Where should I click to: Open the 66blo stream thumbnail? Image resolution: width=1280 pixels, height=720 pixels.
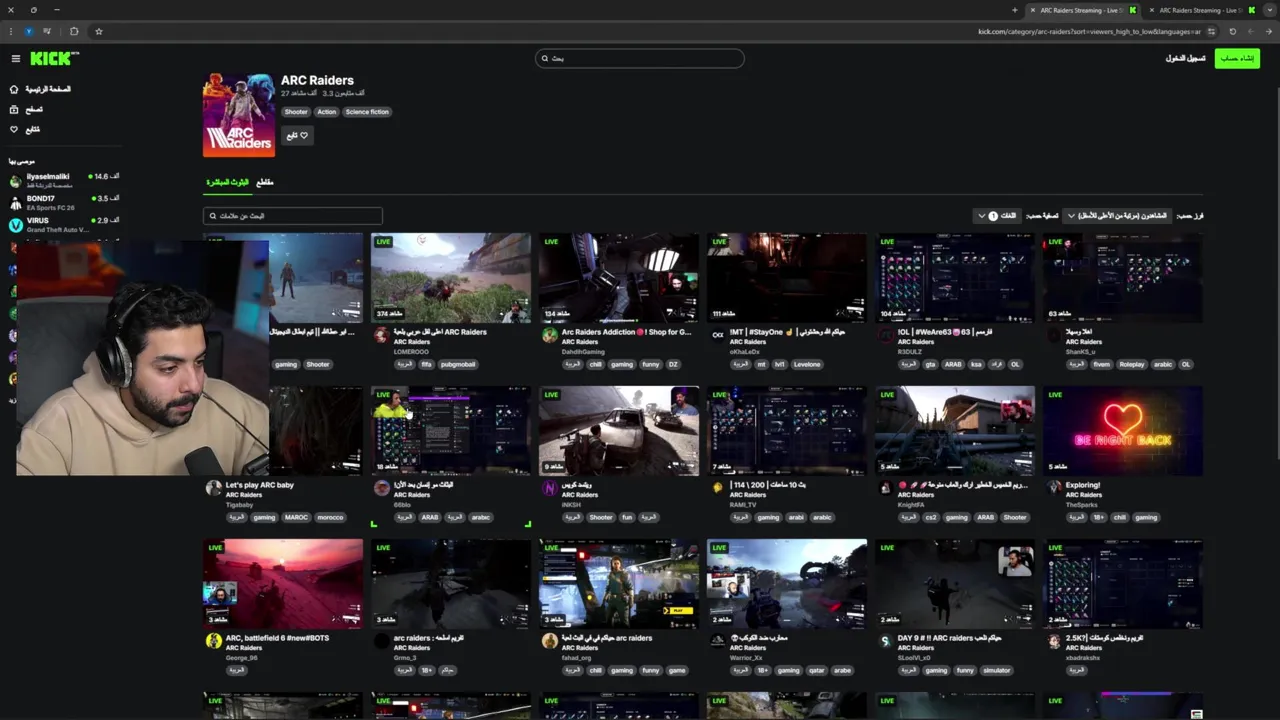pos(451,431)
